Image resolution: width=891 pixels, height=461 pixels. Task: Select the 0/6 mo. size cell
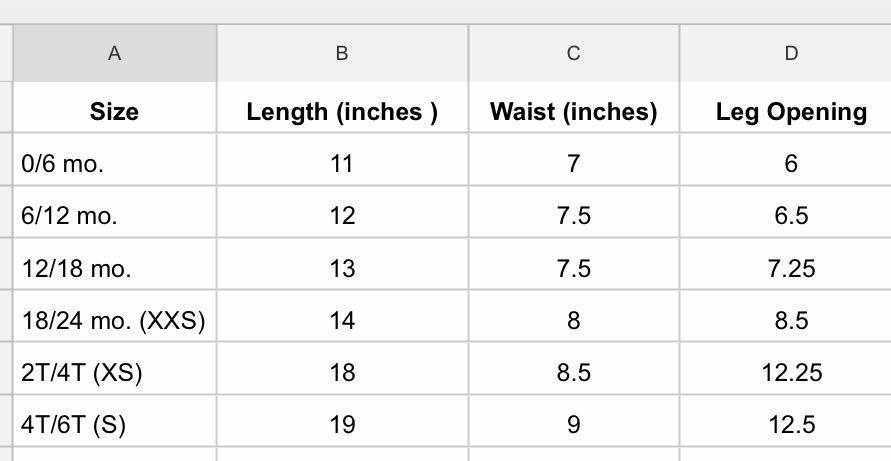pos(114,164)
